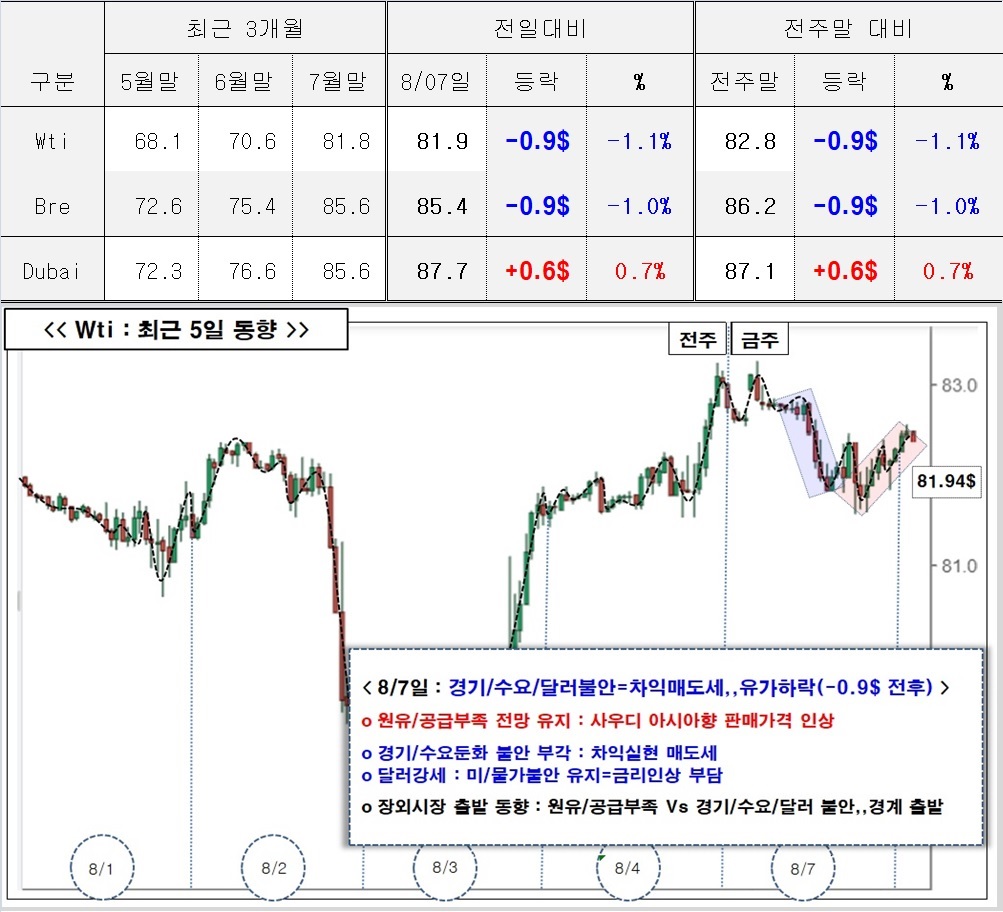Click the 8/4 date marker circle
Image resolution: width=1003 pixels, height=912 pixels.
coord(628,868)
